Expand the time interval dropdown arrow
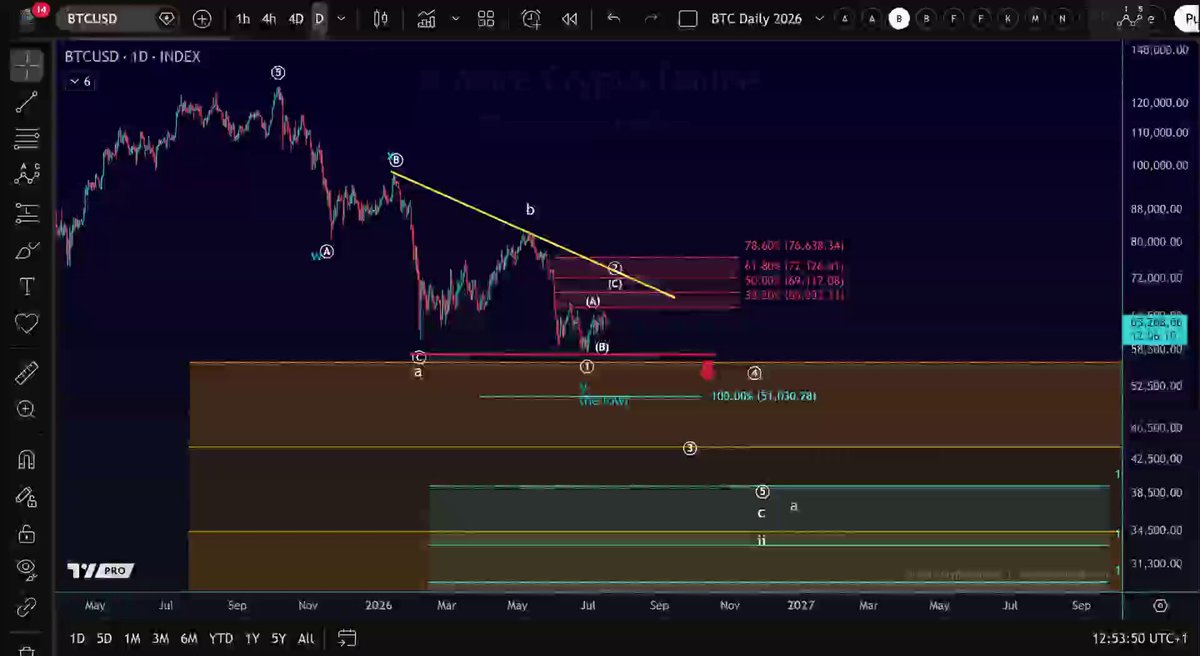The image size is (1200, 656). pyautogui.click(x=342, y=18)
